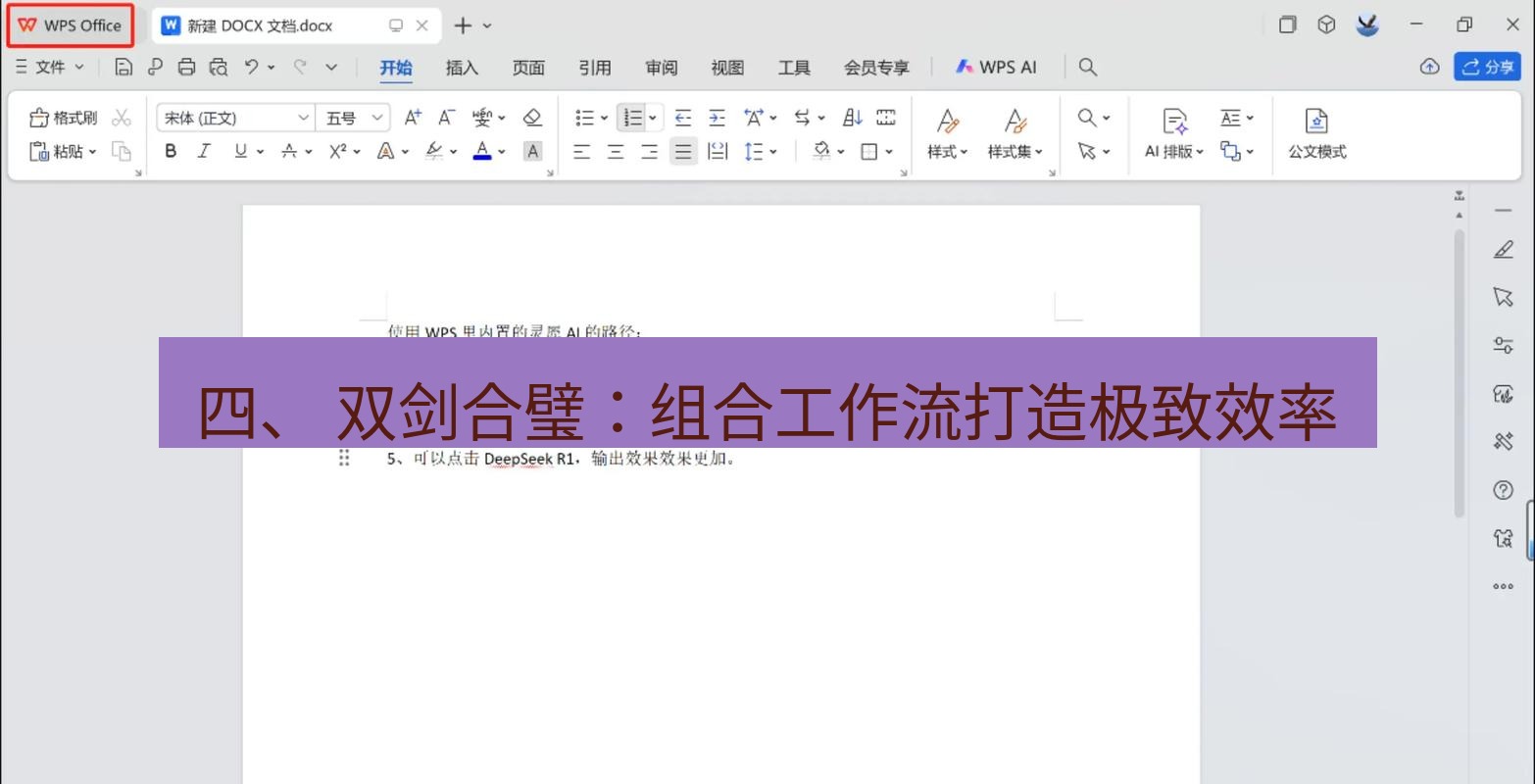Screen dimensions: 1535x784
Task: Click the selection arrow in right sidebar
Action: coord(1503,297)
